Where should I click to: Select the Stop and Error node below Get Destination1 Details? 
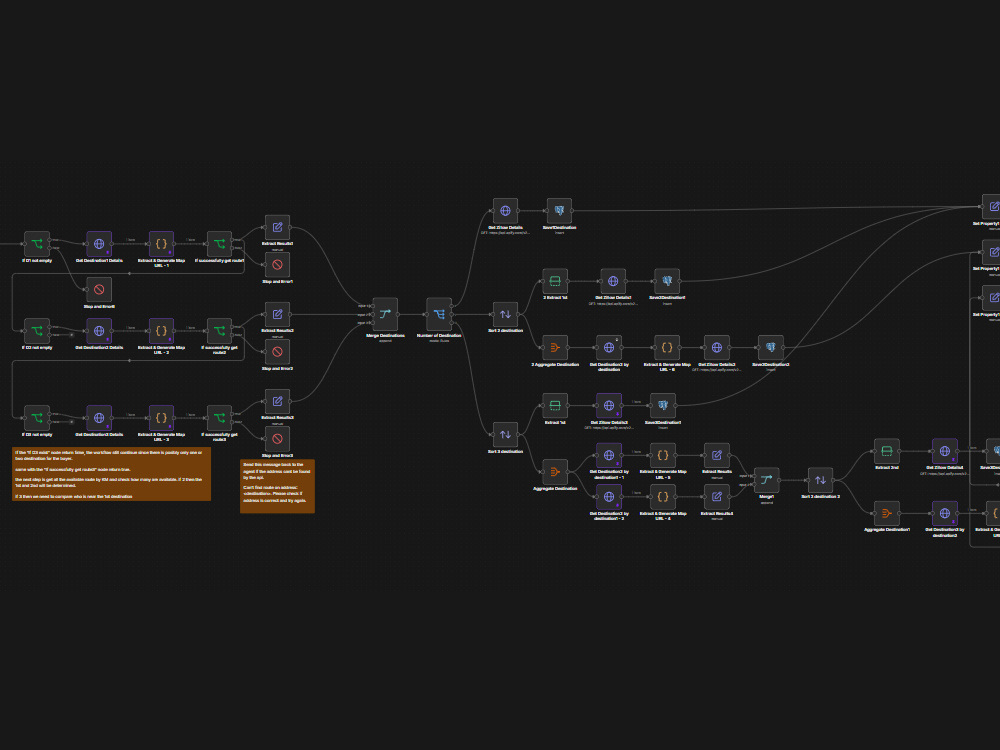pyautogui.click(x=99, y=290)
